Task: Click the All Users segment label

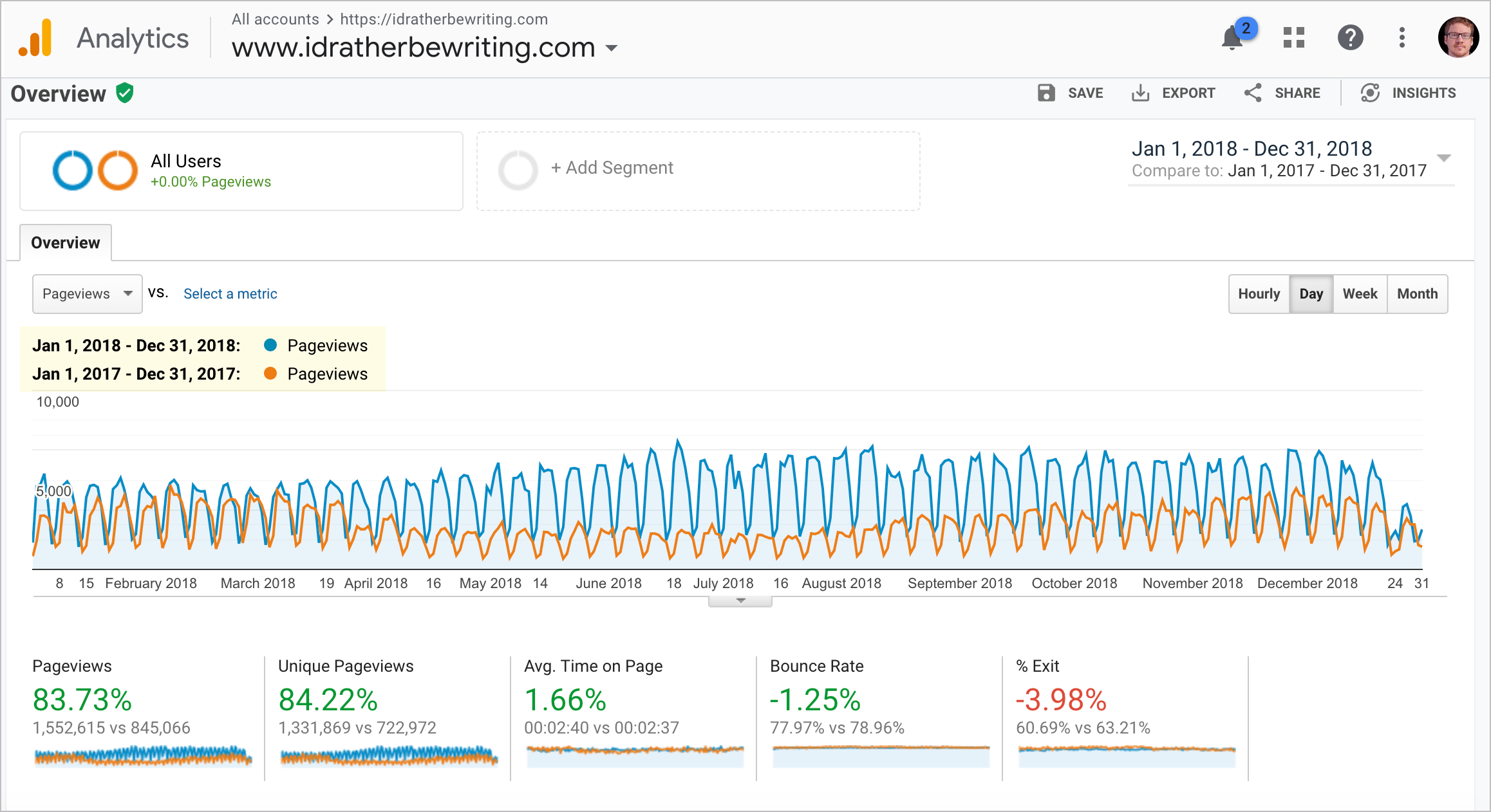Action: tap(186, 161)
